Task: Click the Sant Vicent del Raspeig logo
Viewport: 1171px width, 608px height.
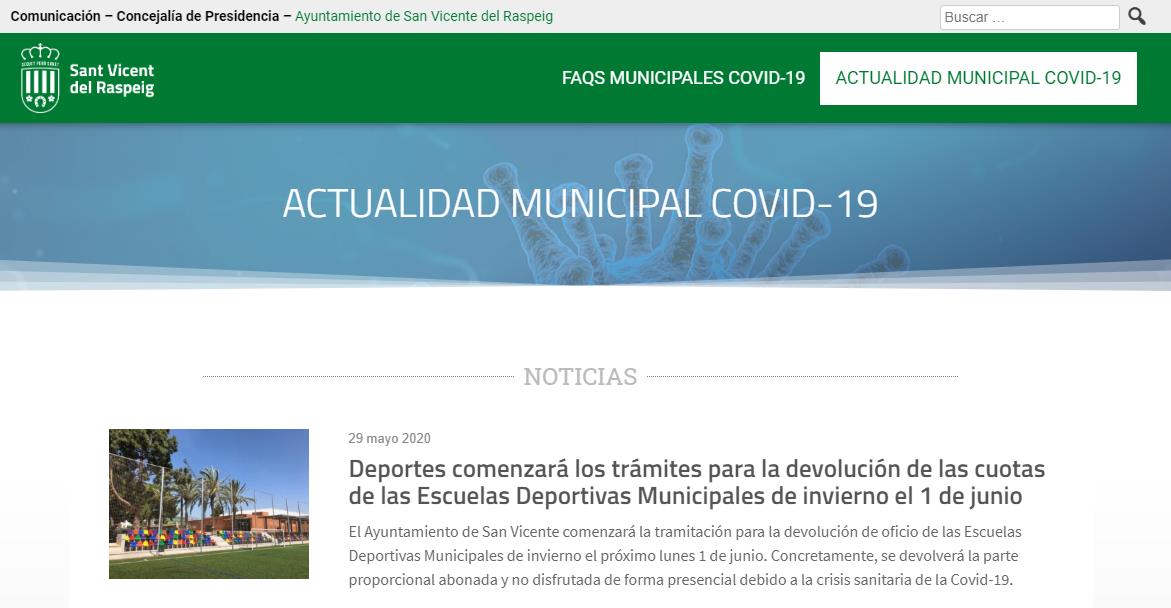Action: tap(87, 78)
